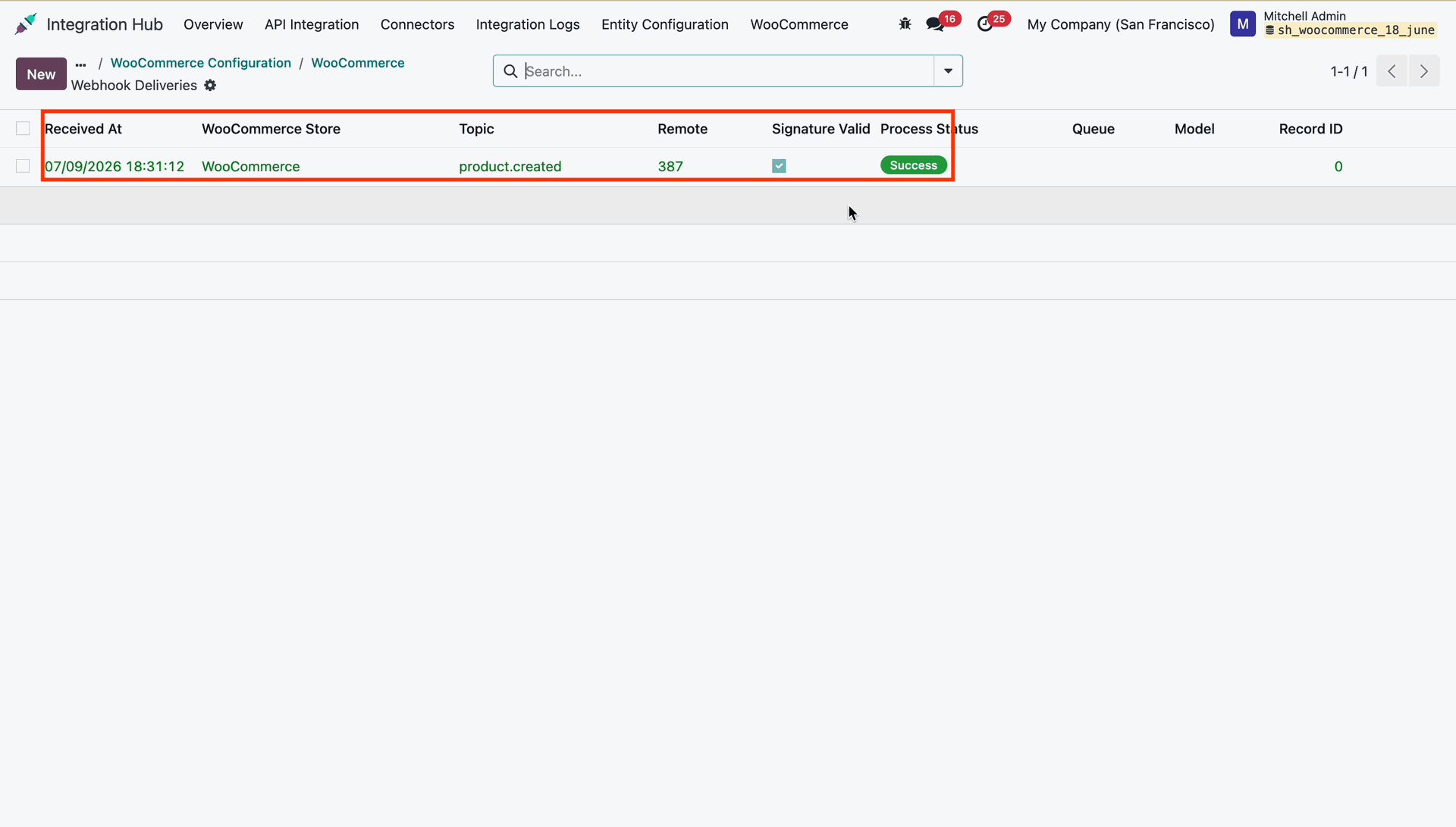The image size is (1456, 827).
Task: Open the search options dropdown arrow
Action: point(948,71)
